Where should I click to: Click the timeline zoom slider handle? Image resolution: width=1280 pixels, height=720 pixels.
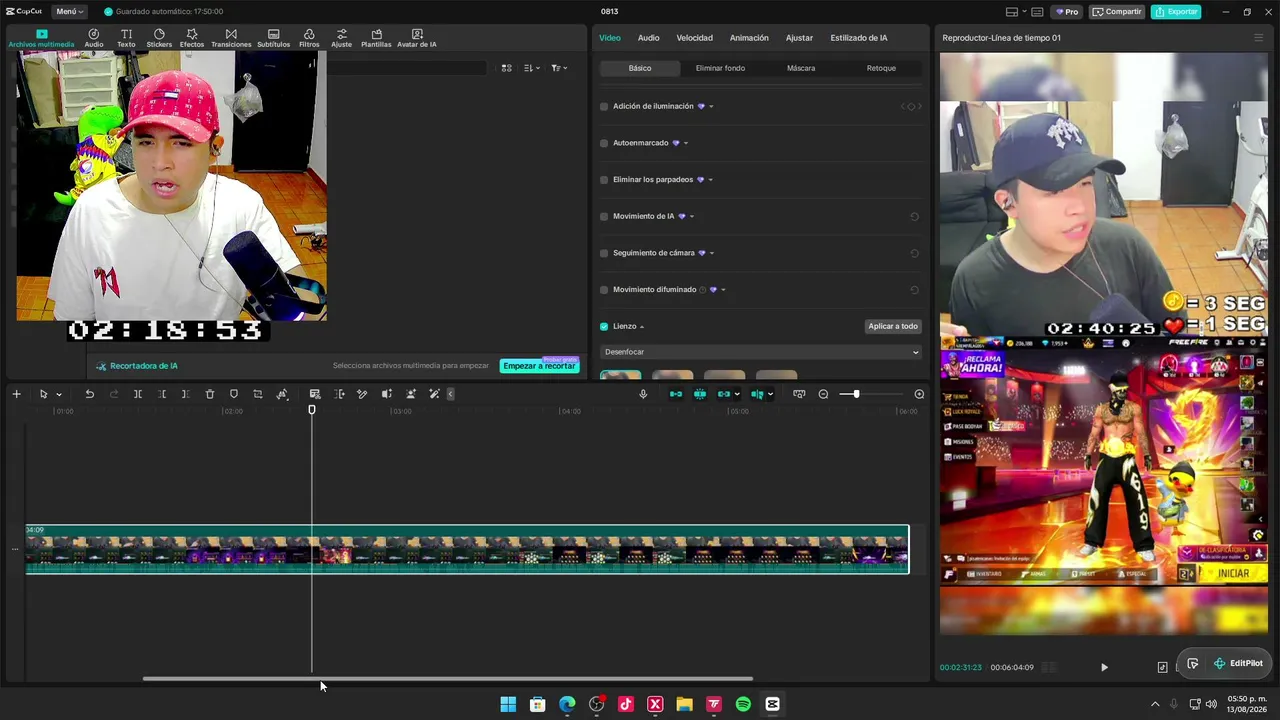point(856,394)
